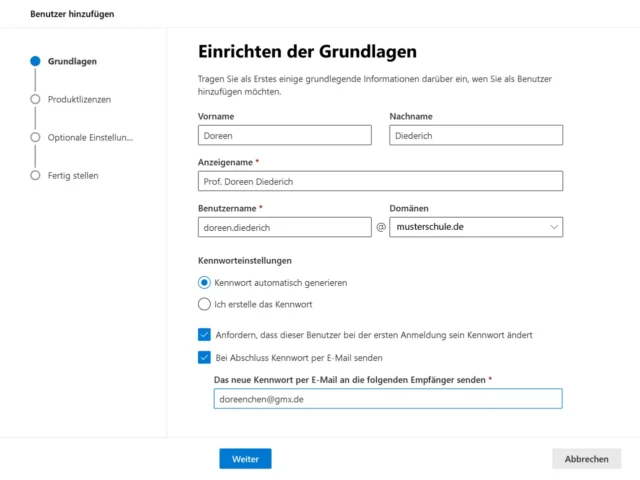
Task: Choose 'Ich erstelle das Kennwort' radio option
Action: 205,304
